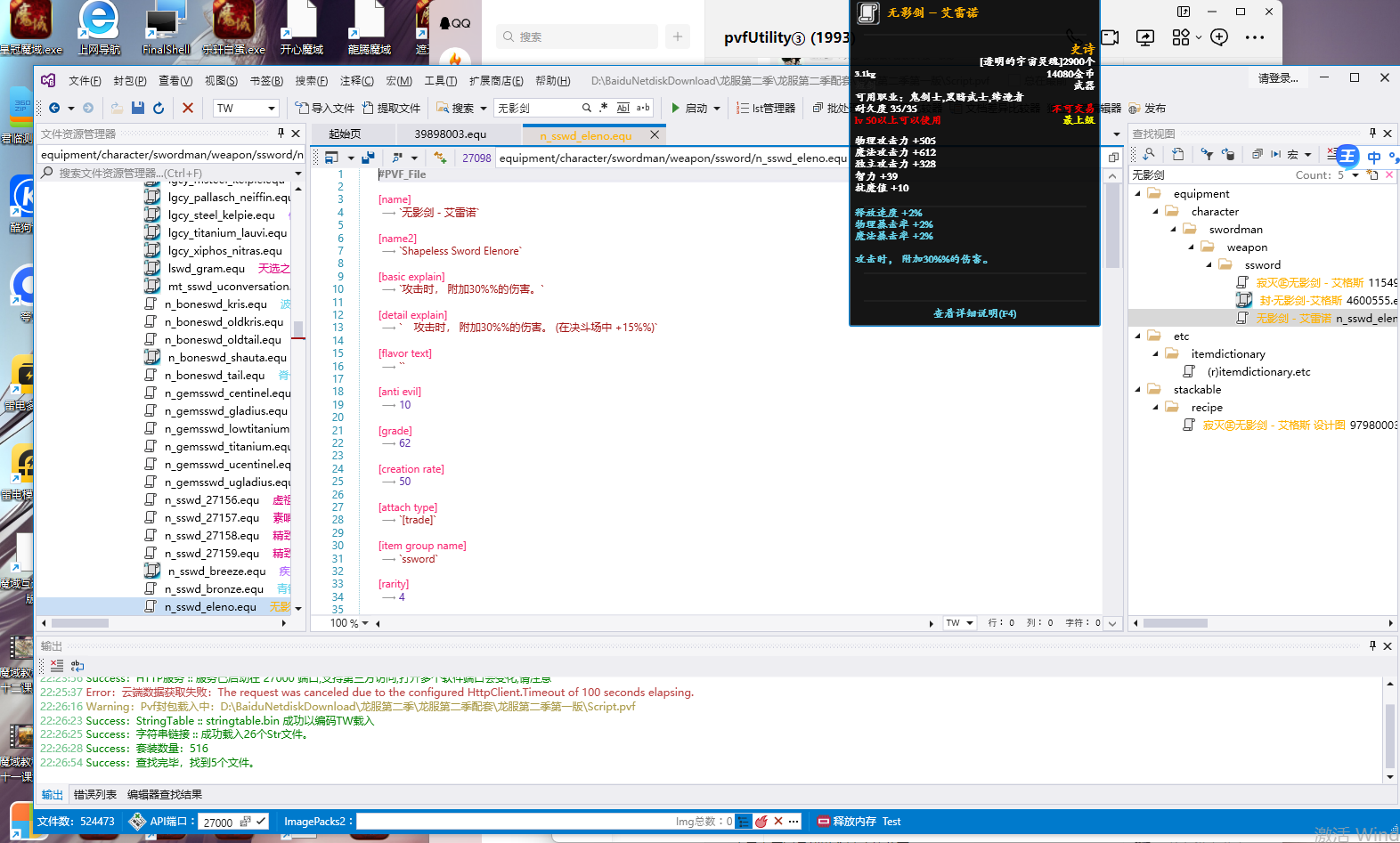Open the 启动 start dropdown arrow
The width and height of the screenshot is (1400, 843).
pyautogui.click(x=717, y=109)
